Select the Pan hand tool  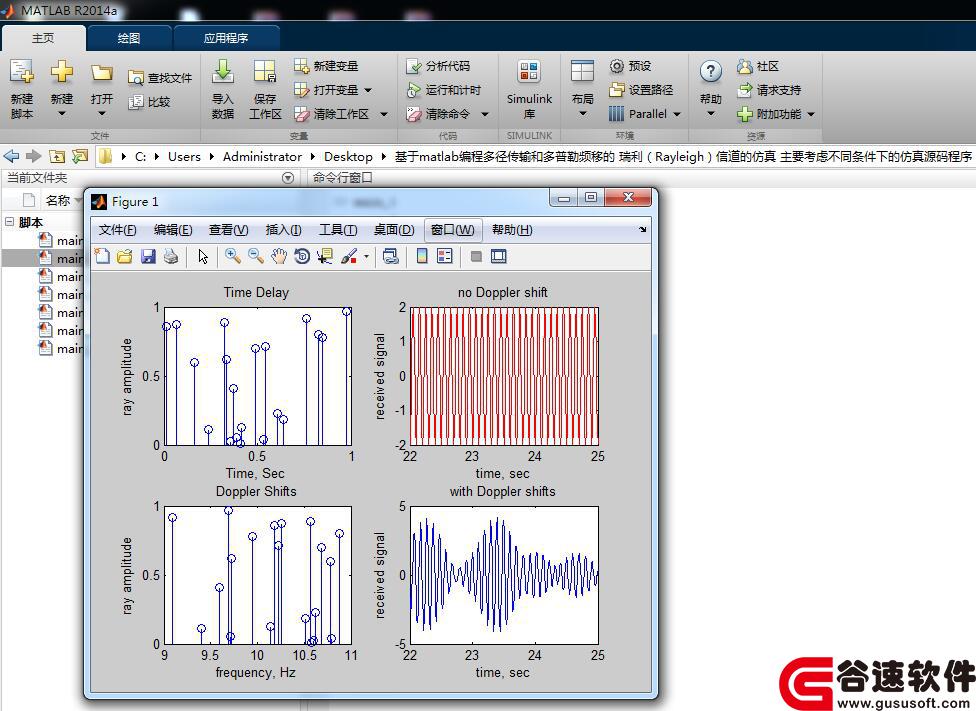click(279, 256)
